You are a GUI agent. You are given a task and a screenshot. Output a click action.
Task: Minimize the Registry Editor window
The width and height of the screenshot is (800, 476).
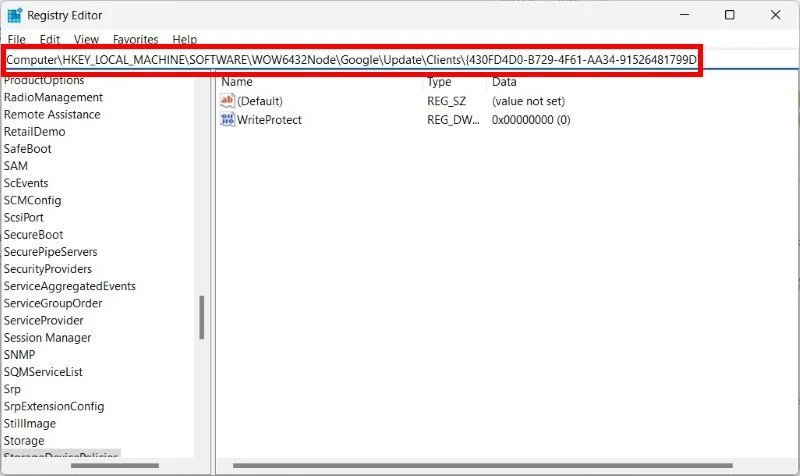click(x=684, y=15)
